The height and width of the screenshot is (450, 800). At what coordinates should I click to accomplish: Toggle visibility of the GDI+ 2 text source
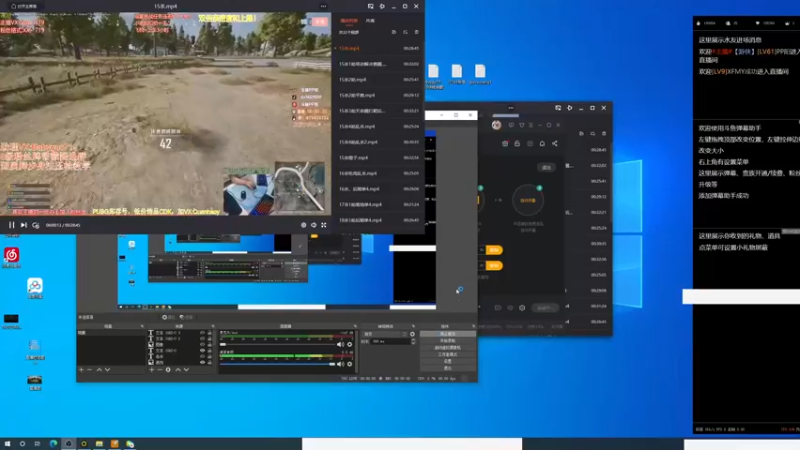202,338
